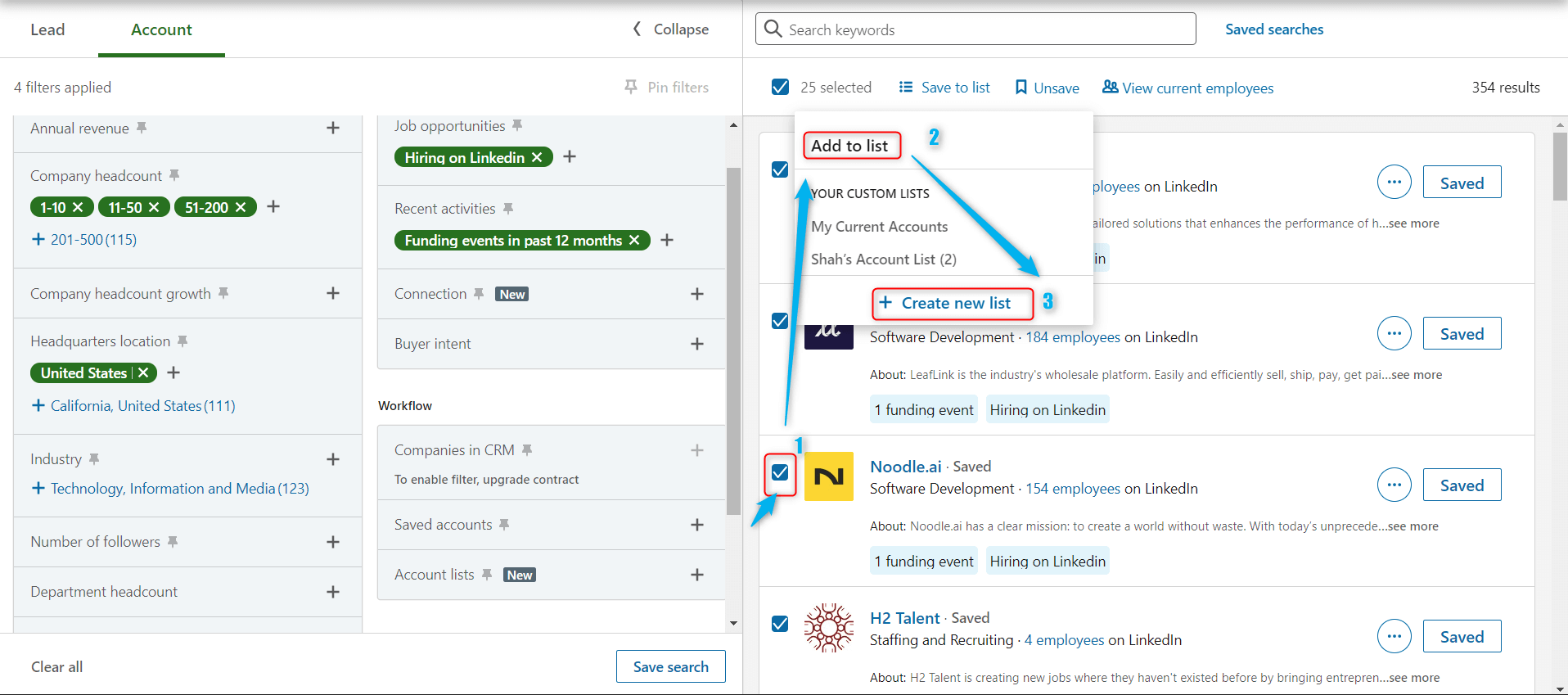The image size is (1568, 695).
Task: Pin the Annual revenue filter
Action: pos(142,128)
